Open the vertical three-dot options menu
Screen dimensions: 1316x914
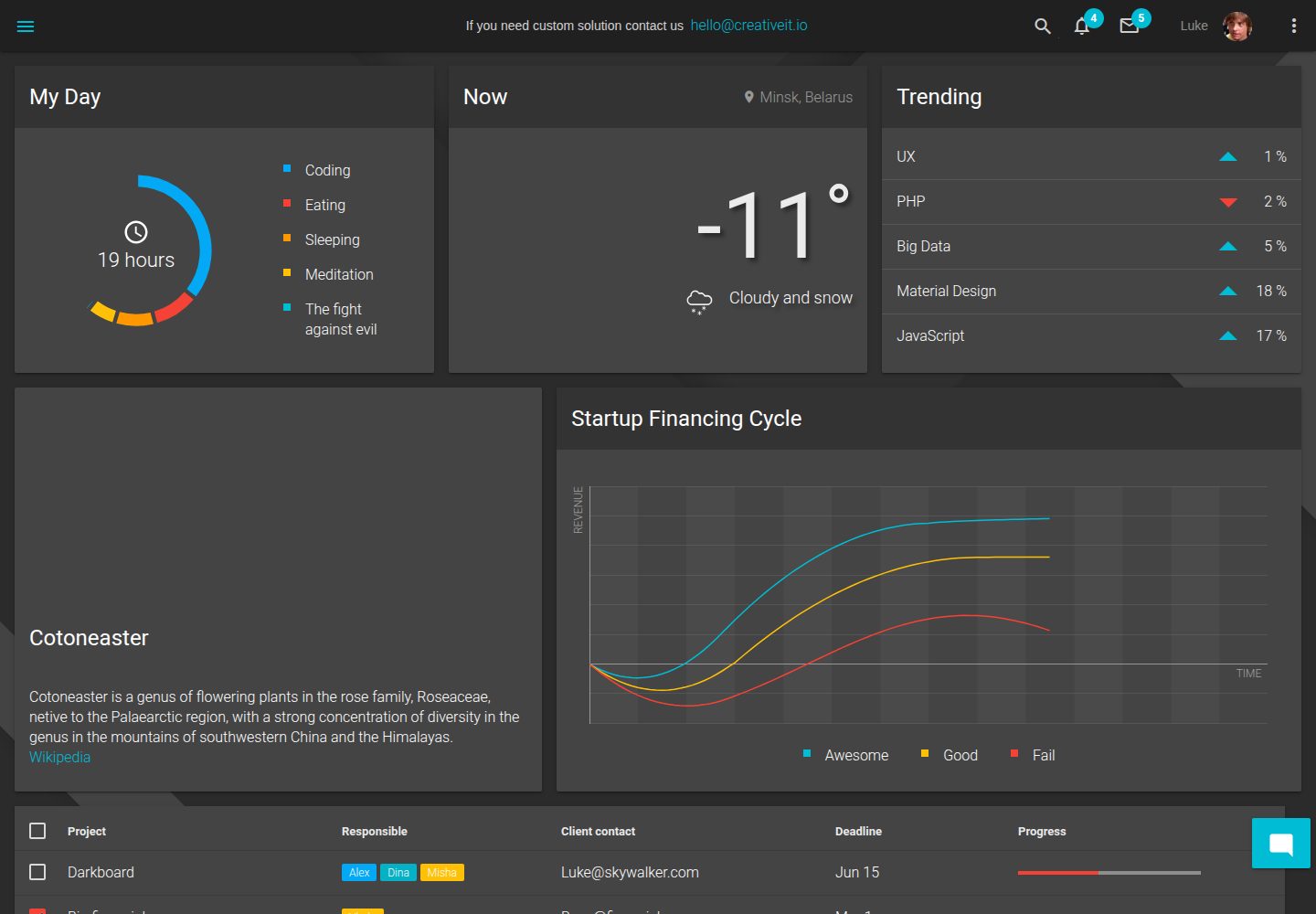[x=1294, y=27]
